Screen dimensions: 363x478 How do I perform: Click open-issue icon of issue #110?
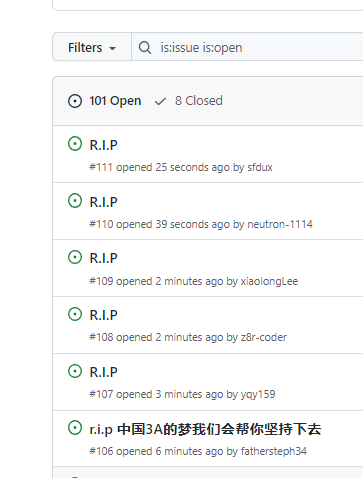75,201
